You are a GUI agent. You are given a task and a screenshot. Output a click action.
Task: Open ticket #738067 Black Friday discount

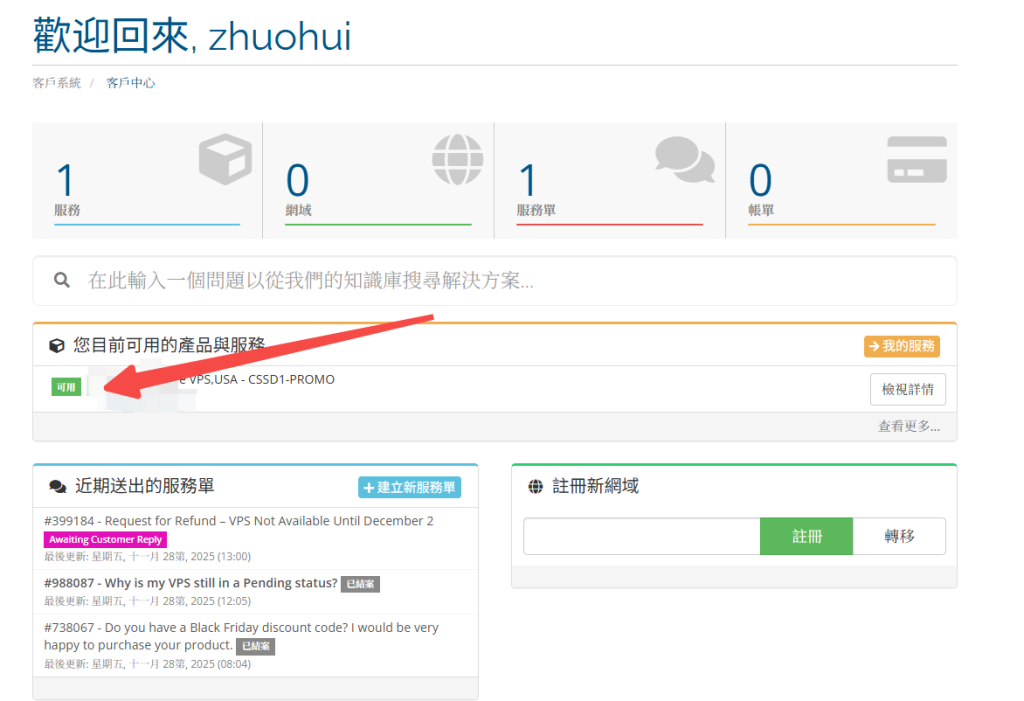241,636
